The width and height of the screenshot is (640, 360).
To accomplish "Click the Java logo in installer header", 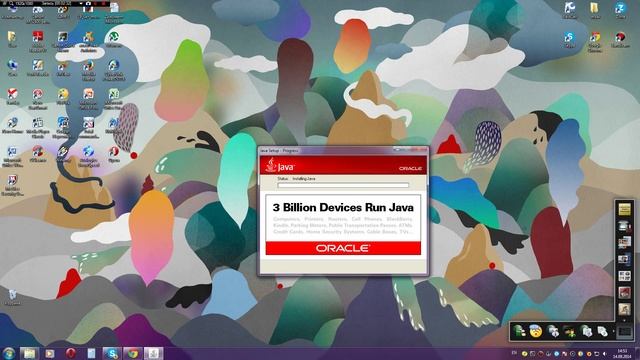I will coord(280,165).
